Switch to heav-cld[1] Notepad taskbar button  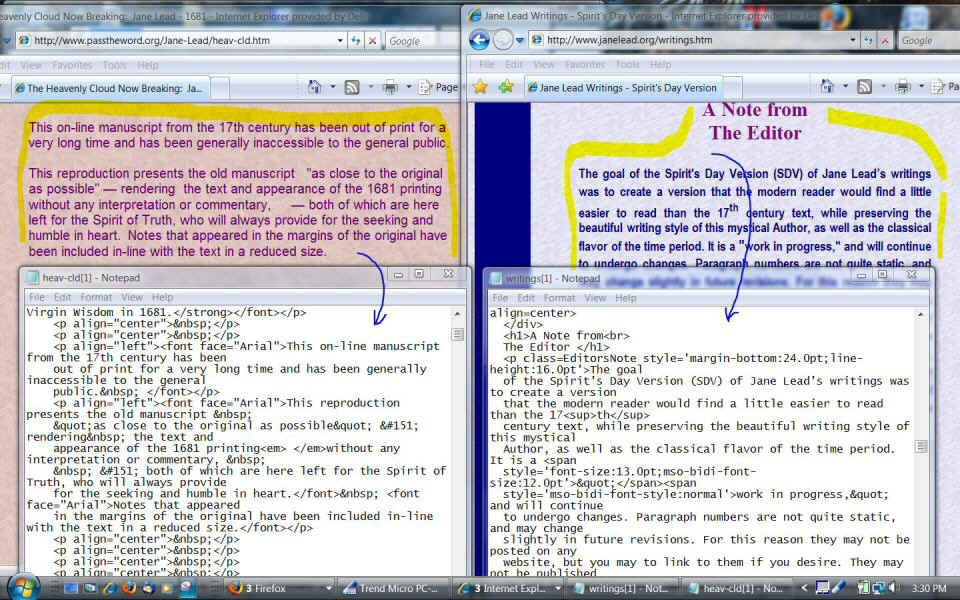click(737, 588)
